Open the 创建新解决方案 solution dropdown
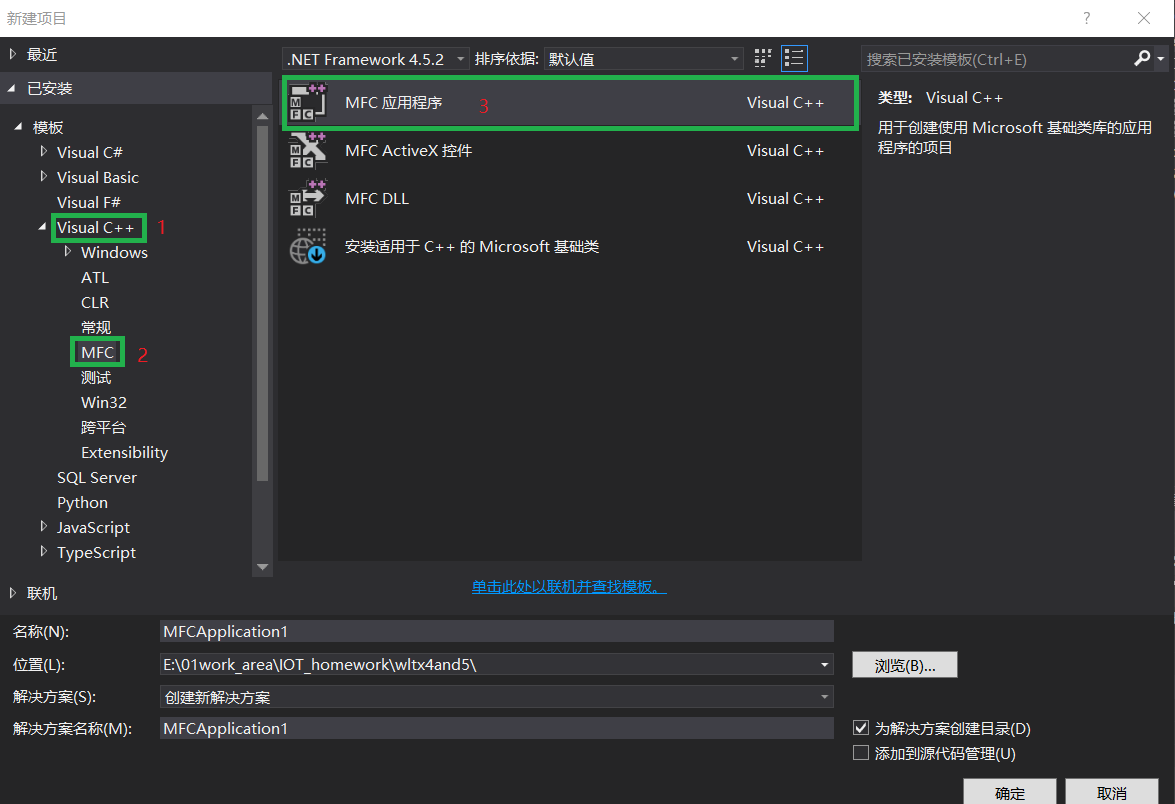Image resolution: width=1175 pixels, height=804 pixels. [496, 697]
